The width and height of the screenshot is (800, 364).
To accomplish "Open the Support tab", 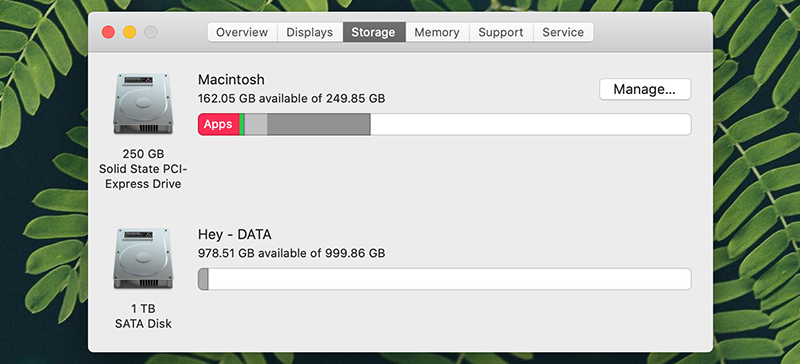I will [501, 32].
